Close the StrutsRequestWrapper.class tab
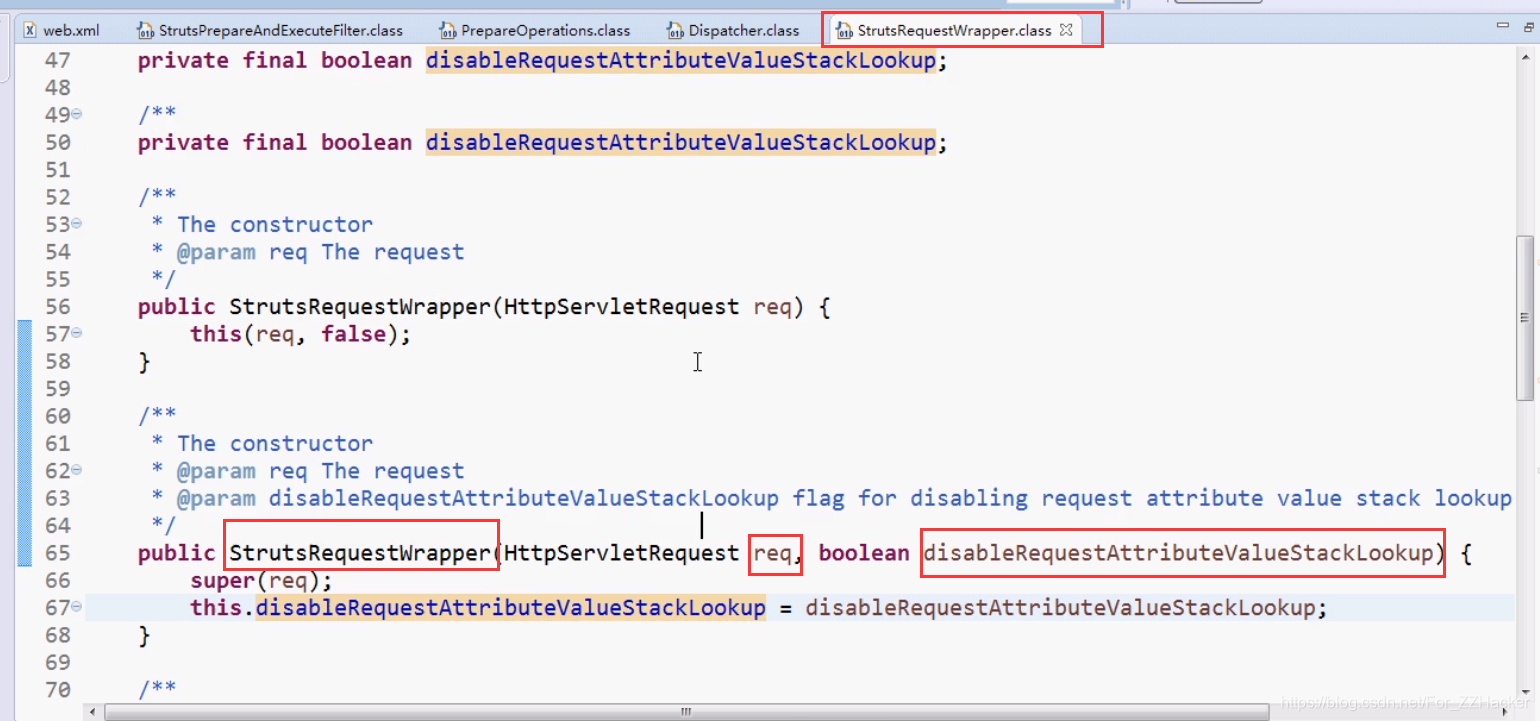The width and height of the screenshot is (1540, 721). pos(1066,30)
